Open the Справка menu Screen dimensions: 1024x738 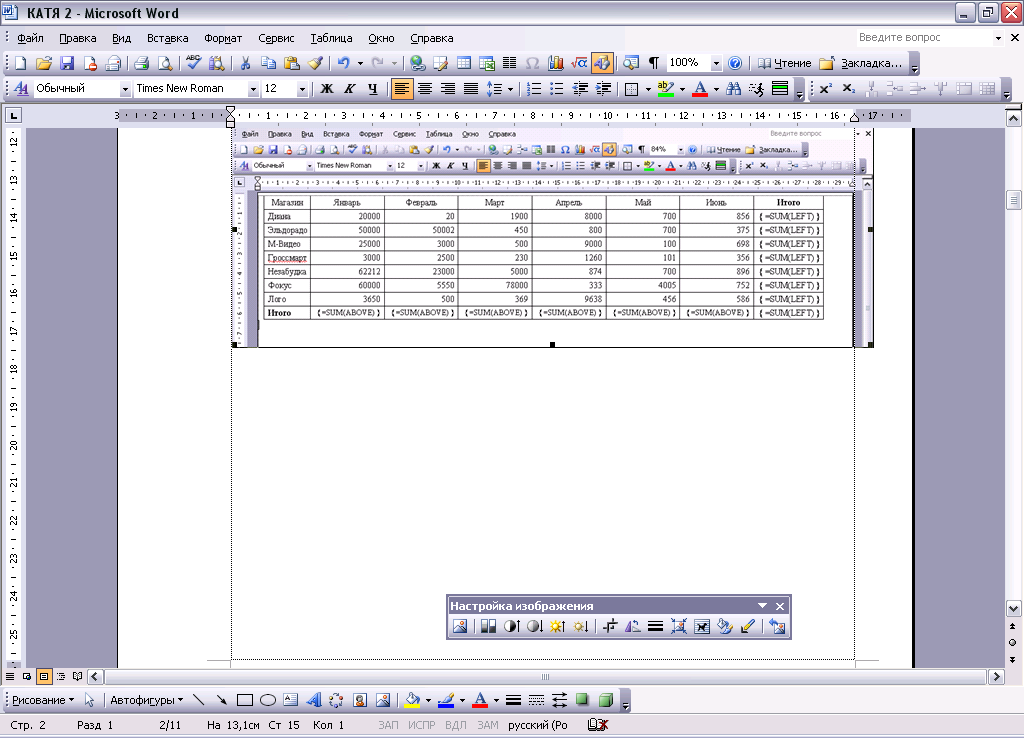[432, 39]
